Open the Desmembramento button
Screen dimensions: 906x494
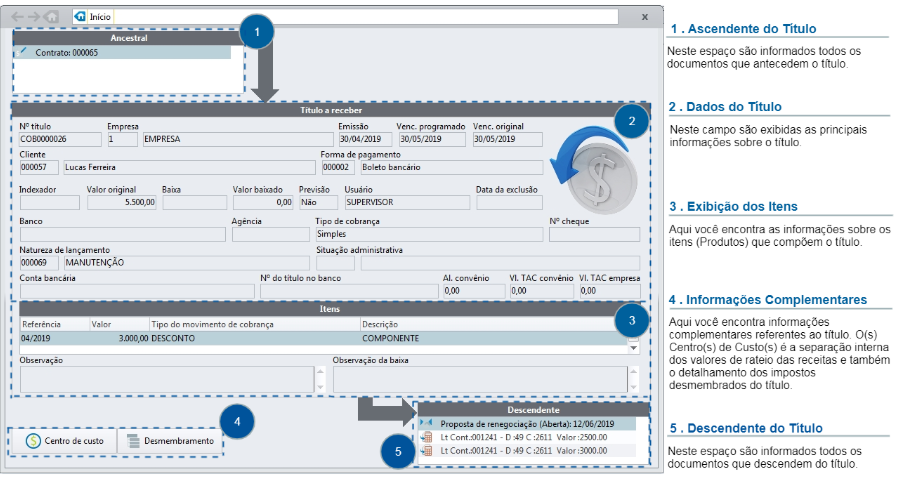(x=170, y=441)
